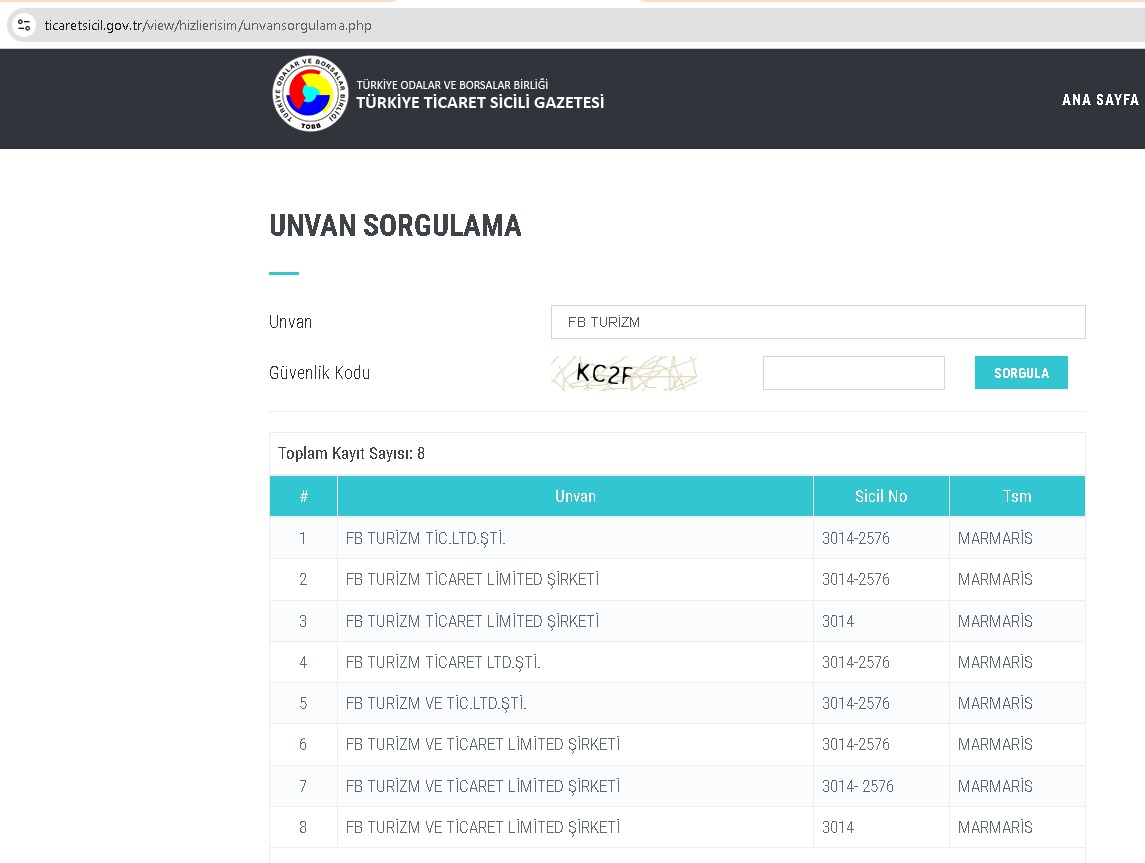The height and width of the screenshot is (863, 1145).
Task: Click the Unvan form label
Action: pos(290,322)
